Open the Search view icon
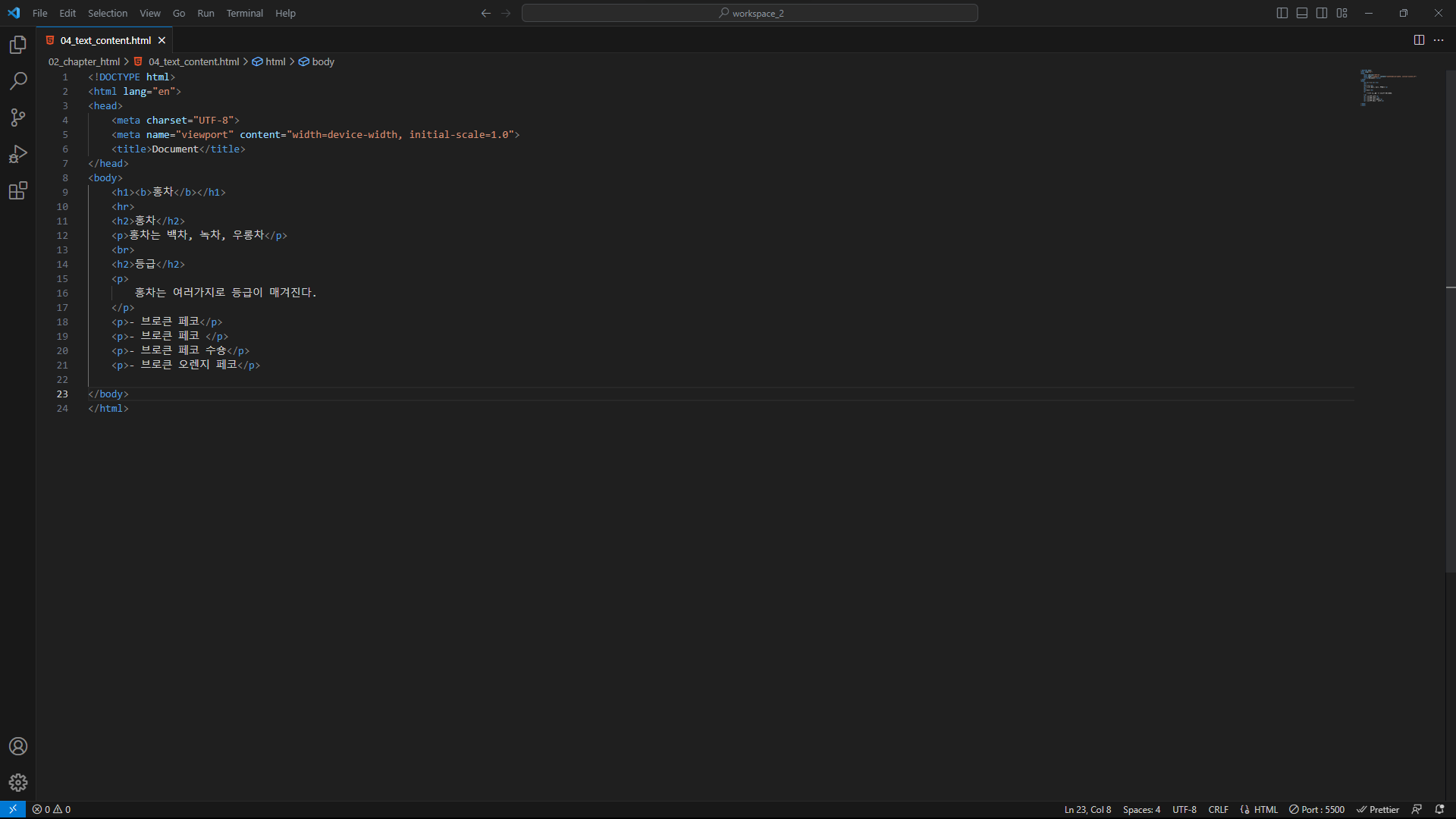The height and width of the screenshot is (819, 1456). pyautogui.click(x=18, y=81)
